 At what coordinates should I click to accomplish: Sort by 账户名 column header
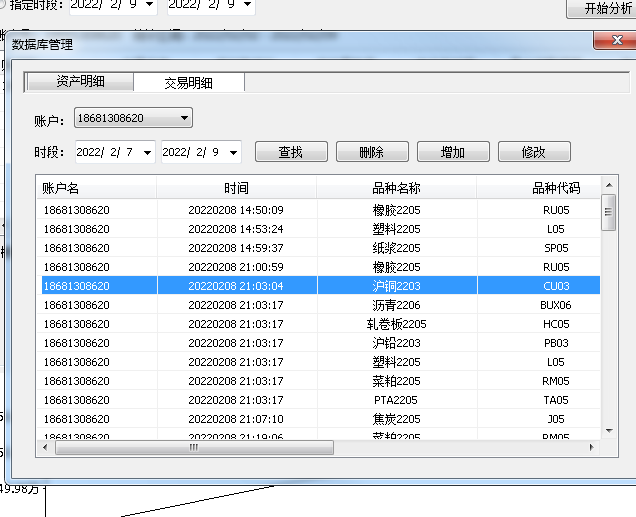click(x=96, y=188)
